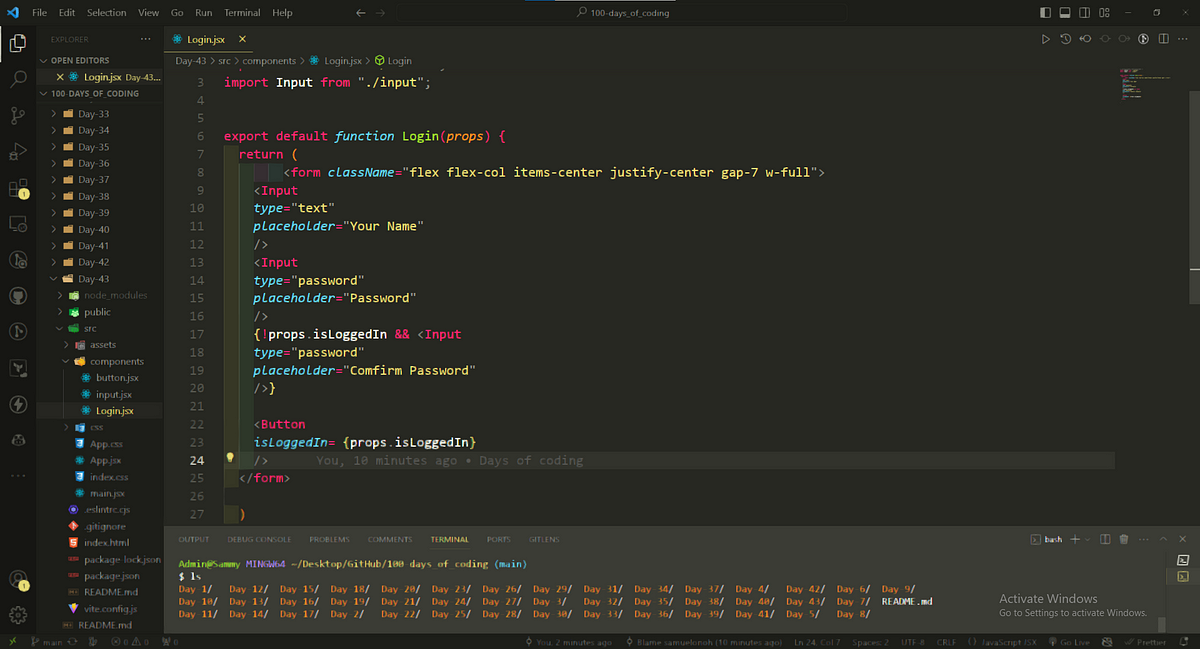The height and width of the screenshot is (649, 1200).
Task: Switch to the GitLens panel tab
Action: coord(544,539)
